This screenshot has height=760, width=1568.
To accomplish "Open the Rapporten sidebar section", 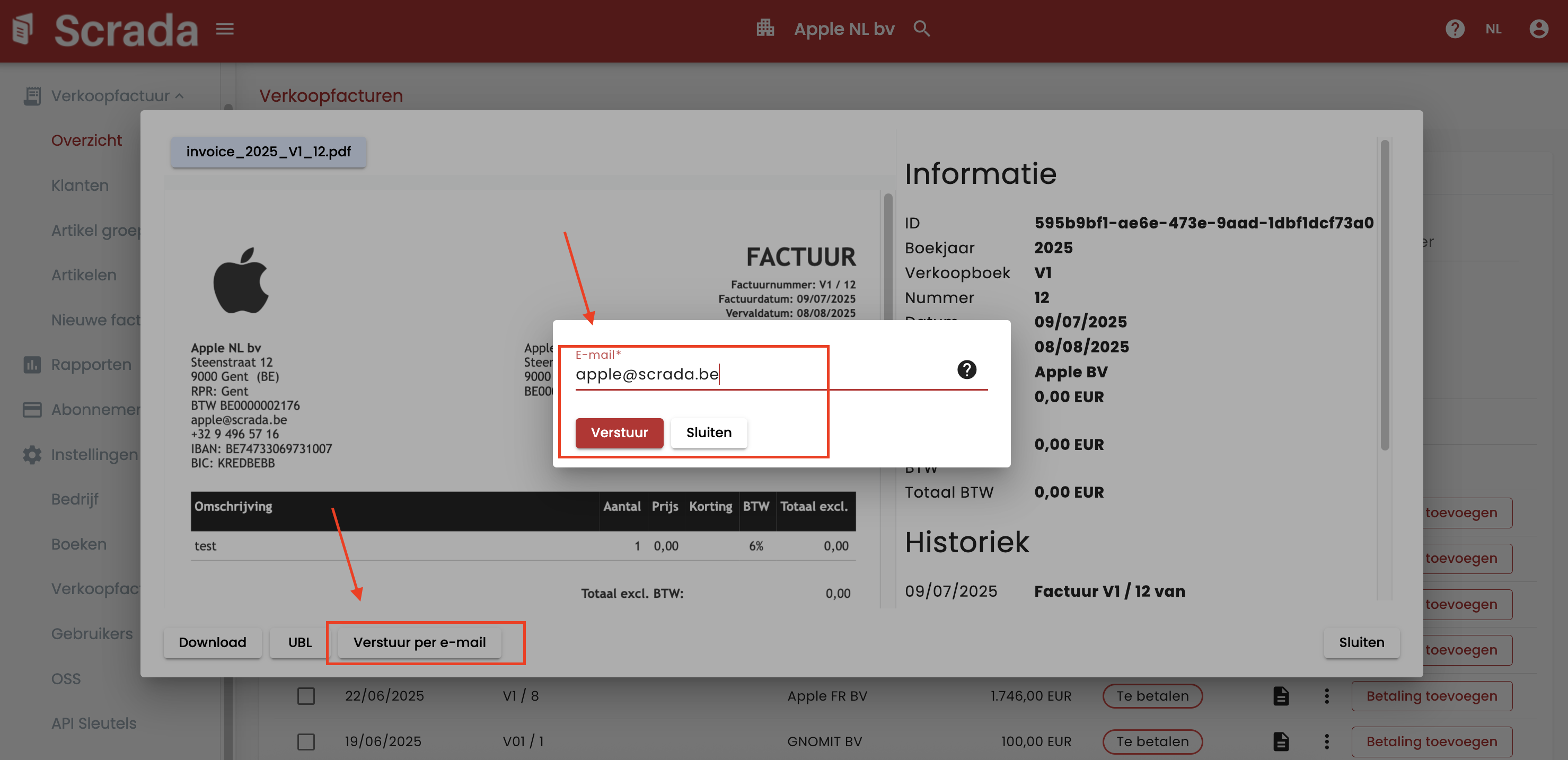I will click(x=91, y=365).
